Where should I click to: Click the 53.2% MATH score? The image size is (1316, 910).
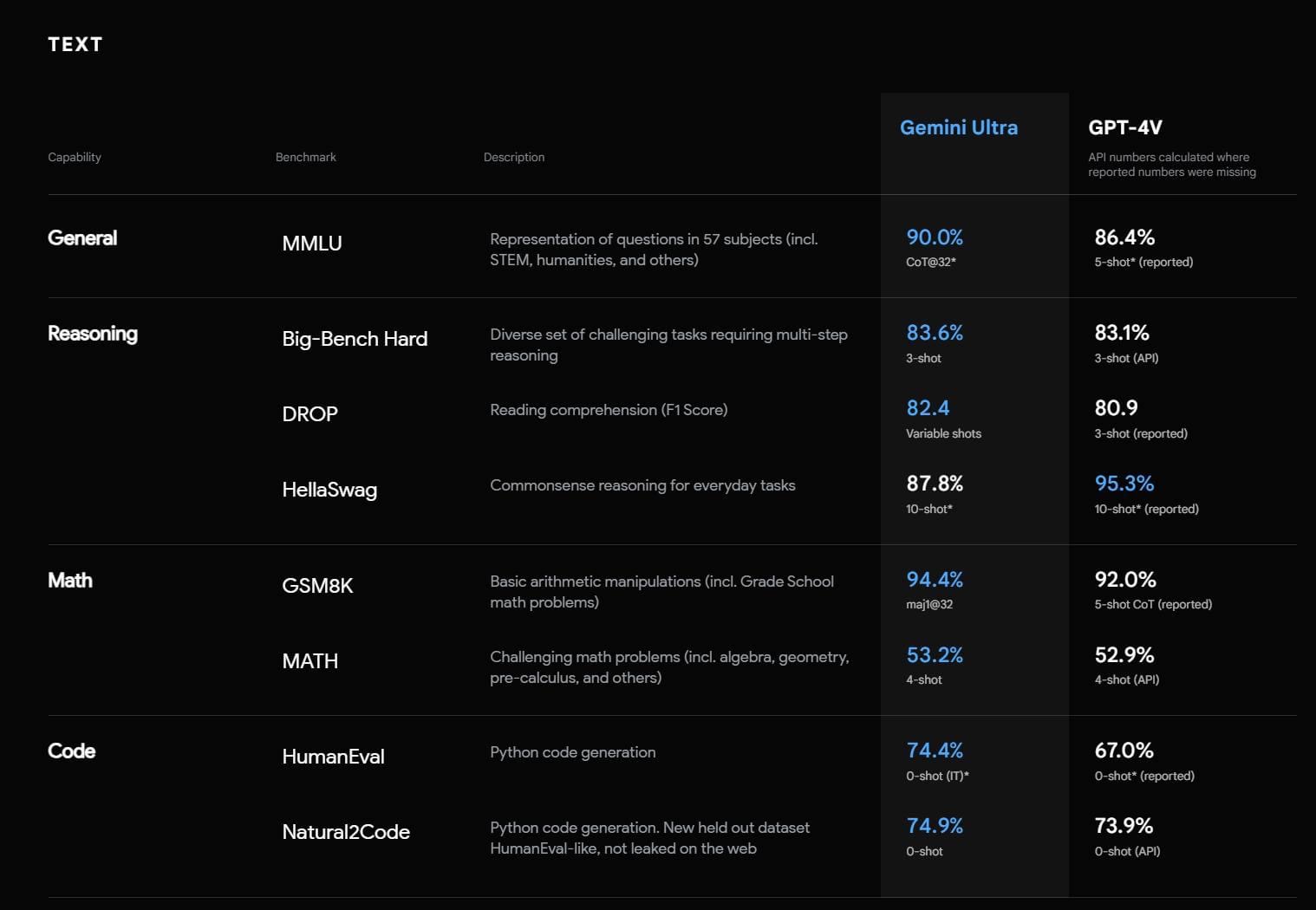click(935, 655)
